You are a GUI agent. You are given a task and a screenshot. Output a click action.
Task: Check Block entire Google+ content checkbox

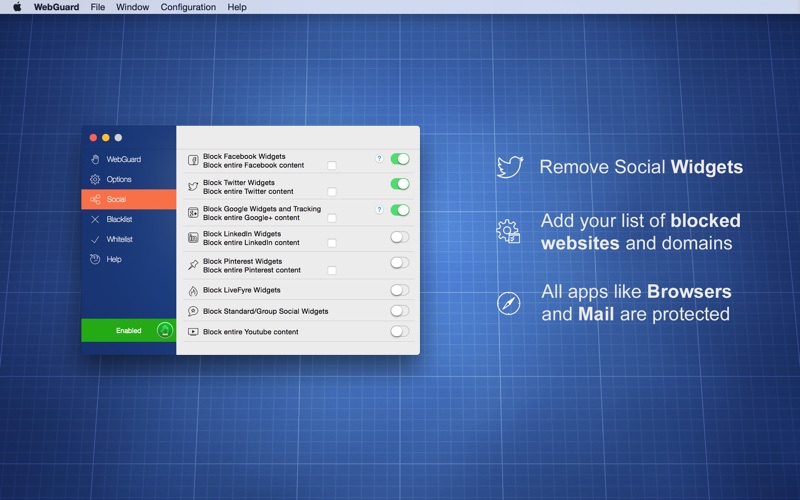pos(332,218)
